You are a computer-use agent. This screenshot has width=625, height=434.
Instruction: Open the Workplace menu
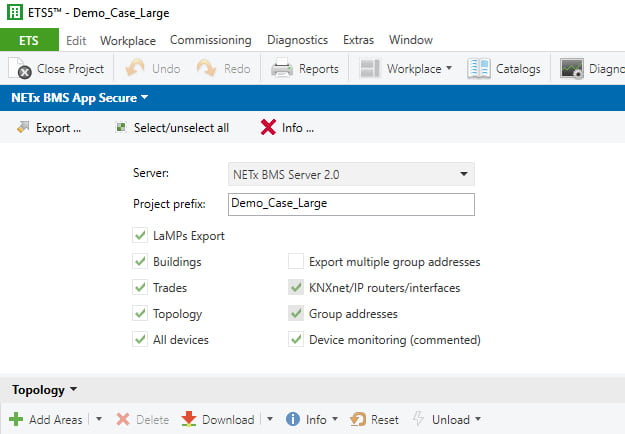coord(128,40)
